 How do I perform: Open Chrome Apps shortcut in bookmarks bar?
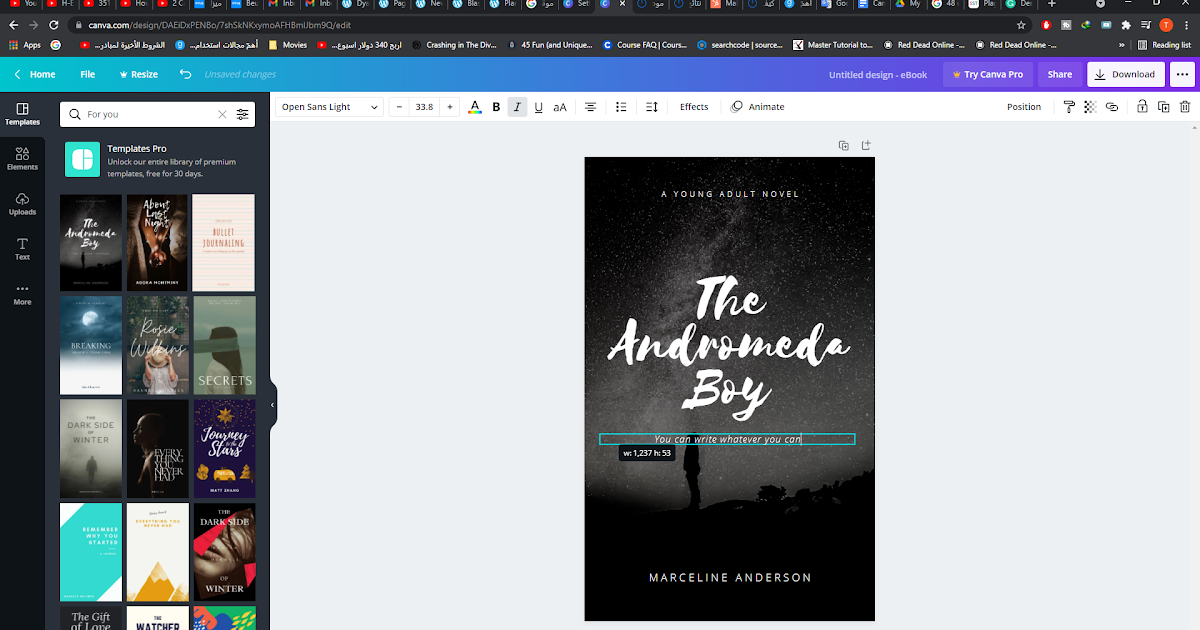pos(25,45)
